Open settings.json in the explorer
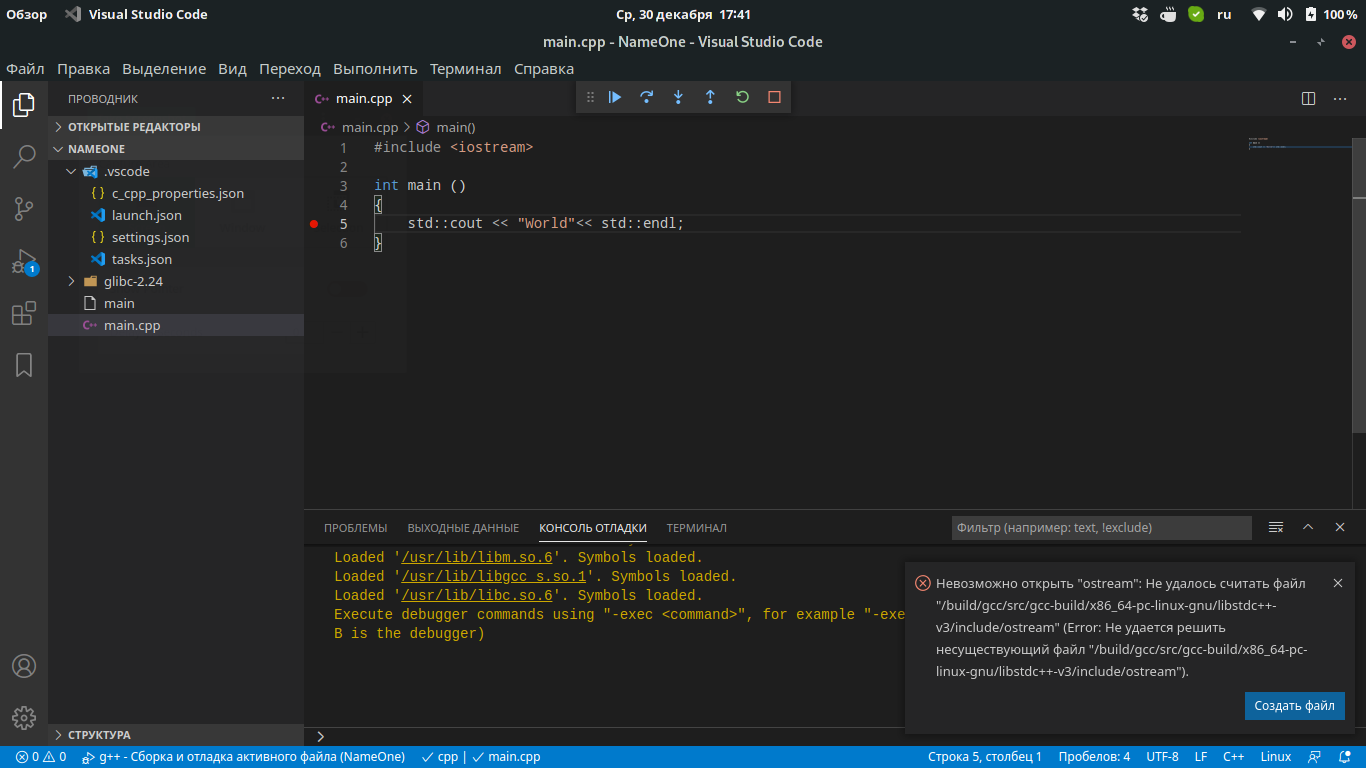1366x768 pixels. tap(176, 237)
